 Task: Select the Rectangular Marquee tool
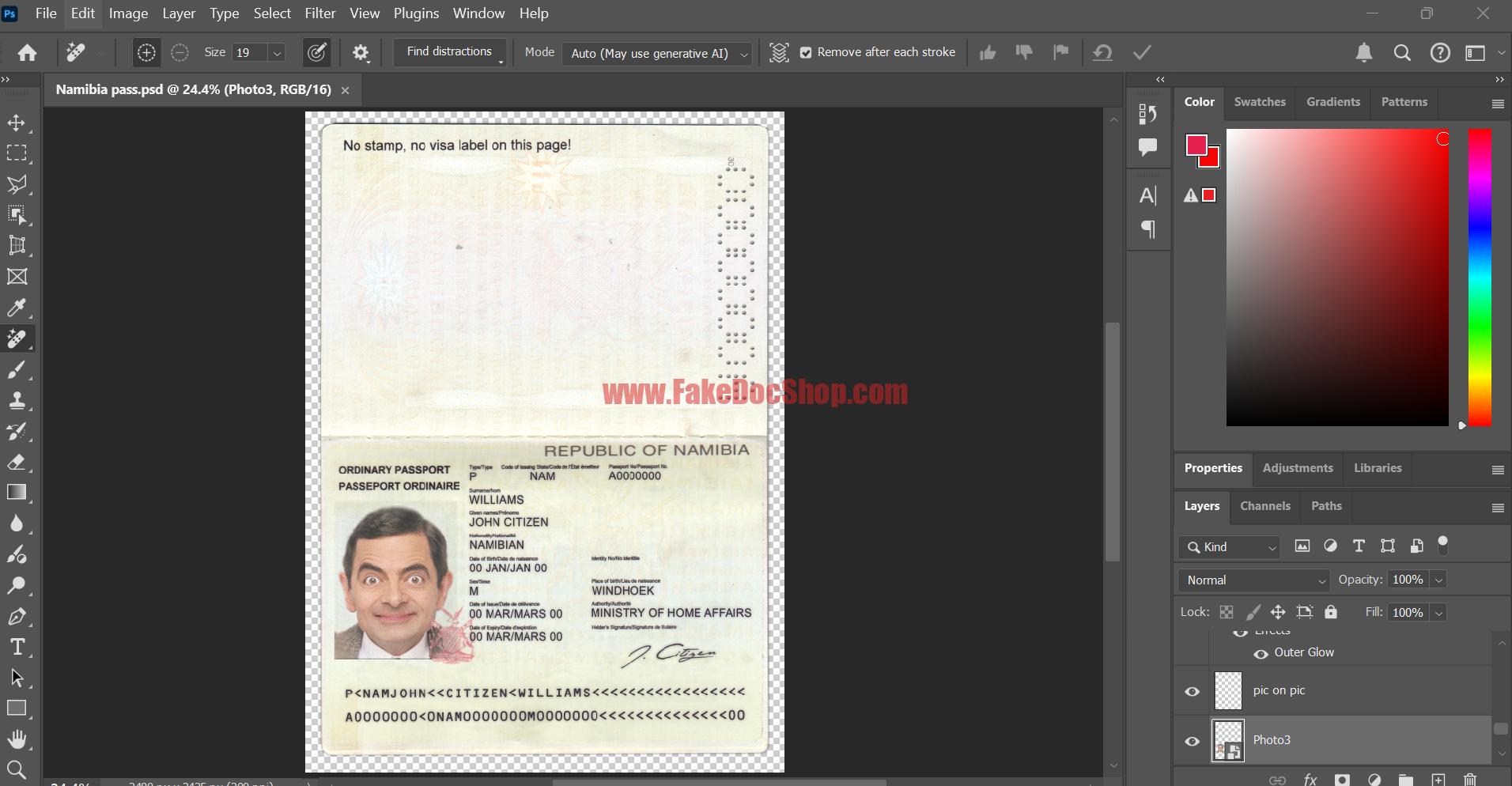(17, 153)
